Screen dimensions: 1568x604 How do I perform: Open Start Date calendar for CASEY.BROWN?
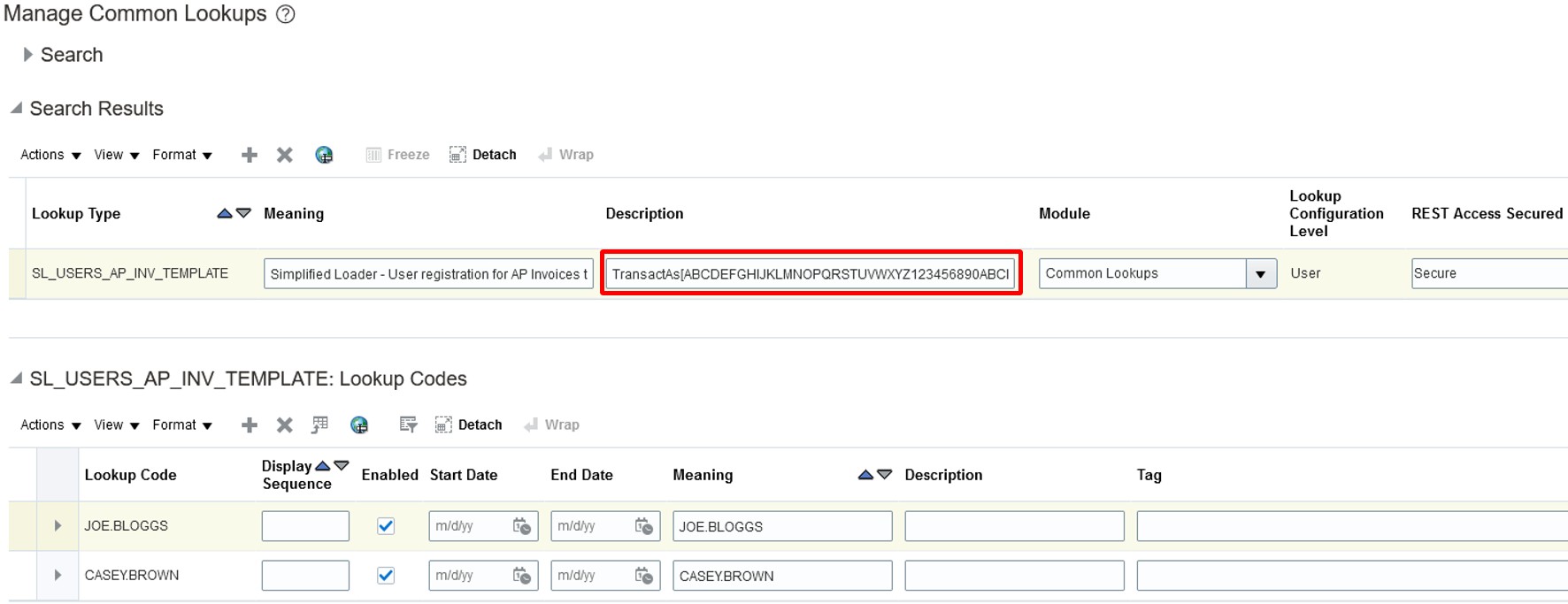pos(522,576)
